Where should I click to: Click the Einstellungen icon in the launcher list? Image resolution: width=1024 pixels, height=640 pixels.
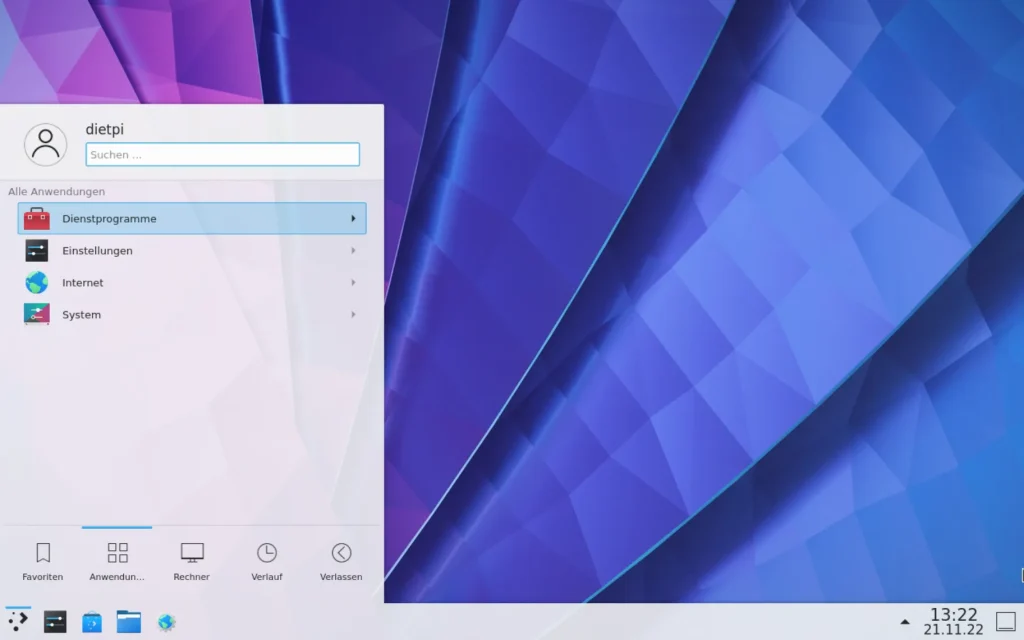[37, 251]
